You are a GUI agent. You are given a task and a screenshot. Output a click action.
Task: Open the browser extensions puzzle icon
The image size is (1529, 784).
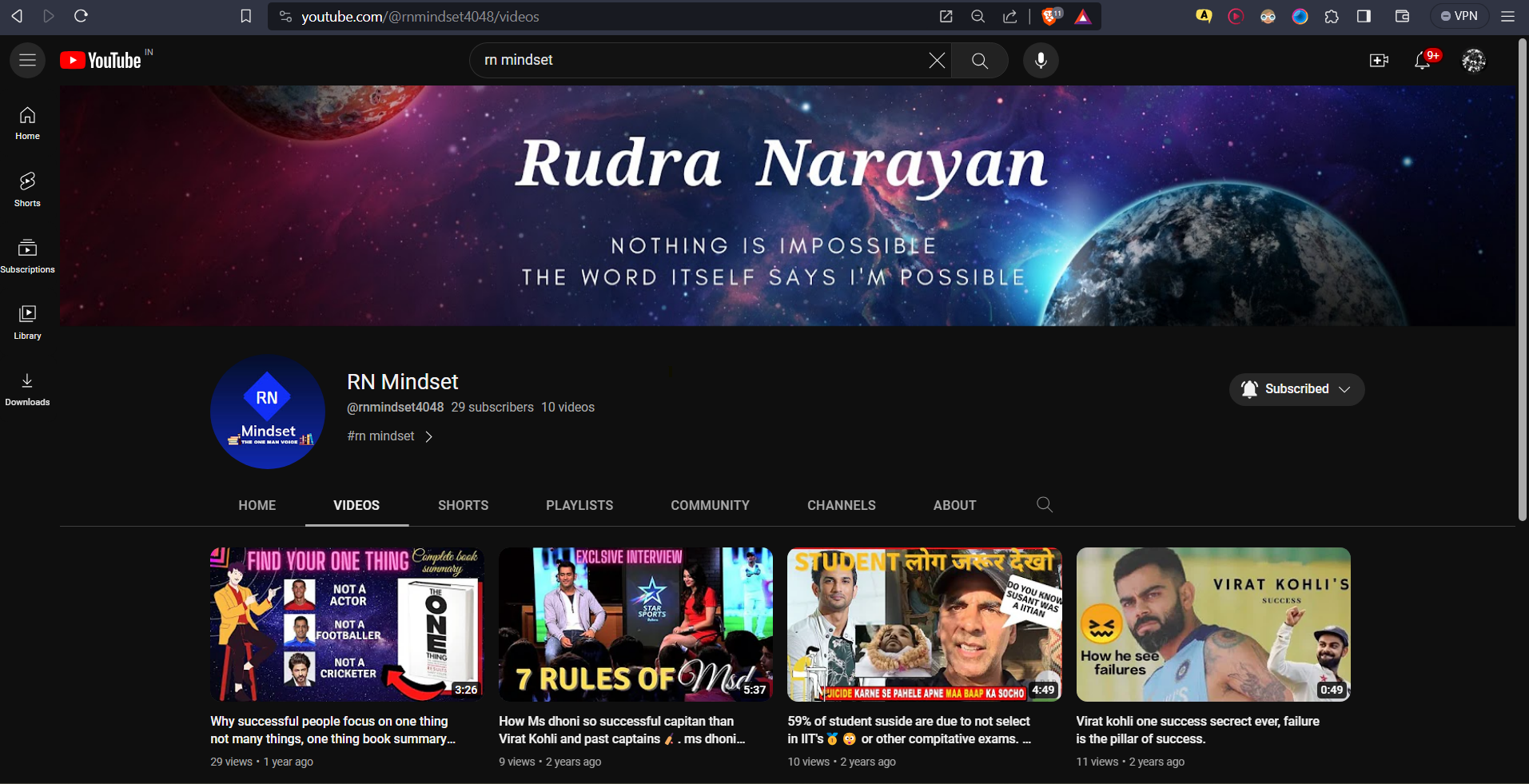click(1332, 16)
